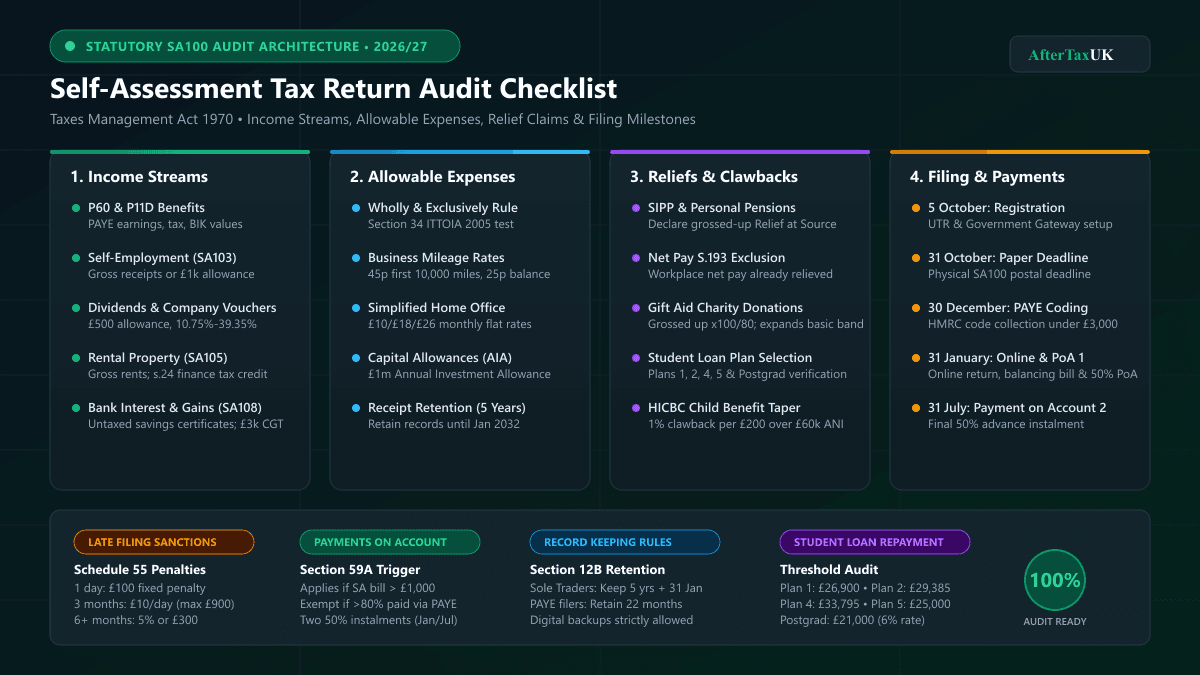Select '£1m Annual Investment Allowance' text
This screenshot has width=1200, height=675.
pyautogui.click(x=459, y=374)
